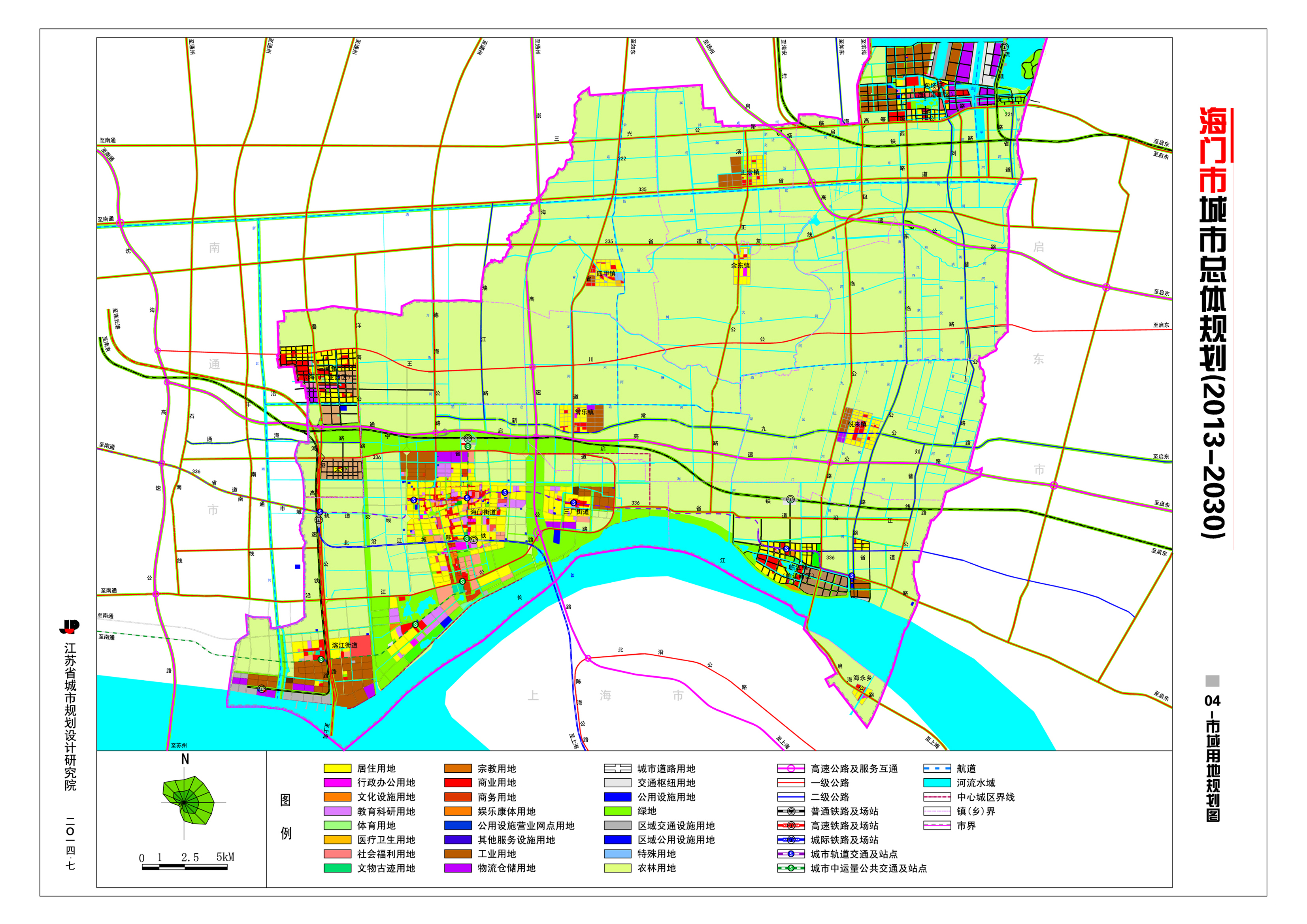Click the green wind rose compass diagram
The height and width of the screenshot is (924, 1307).
point(188,801)
